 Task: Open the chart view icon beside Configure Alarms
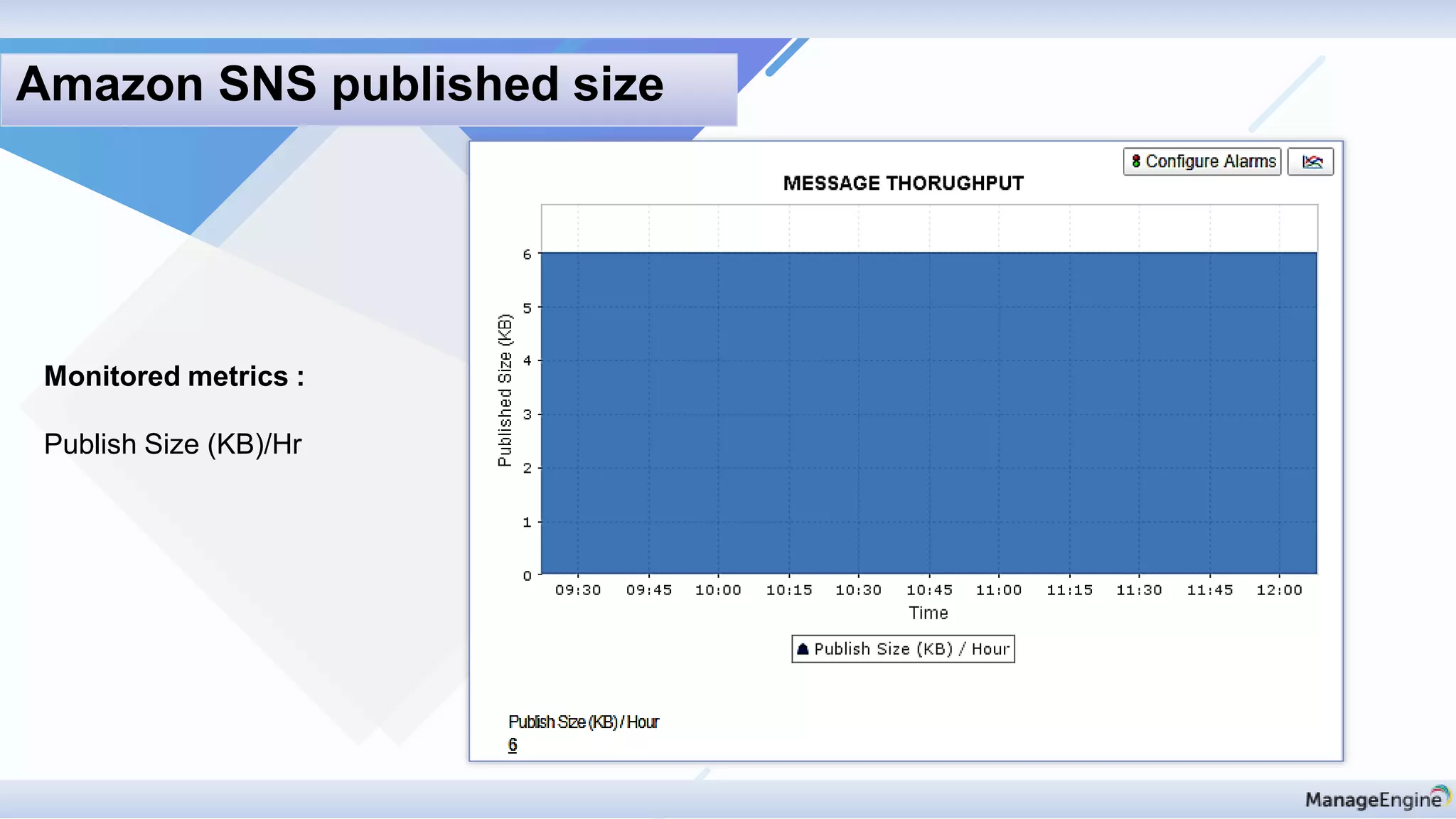[1310, 161]
